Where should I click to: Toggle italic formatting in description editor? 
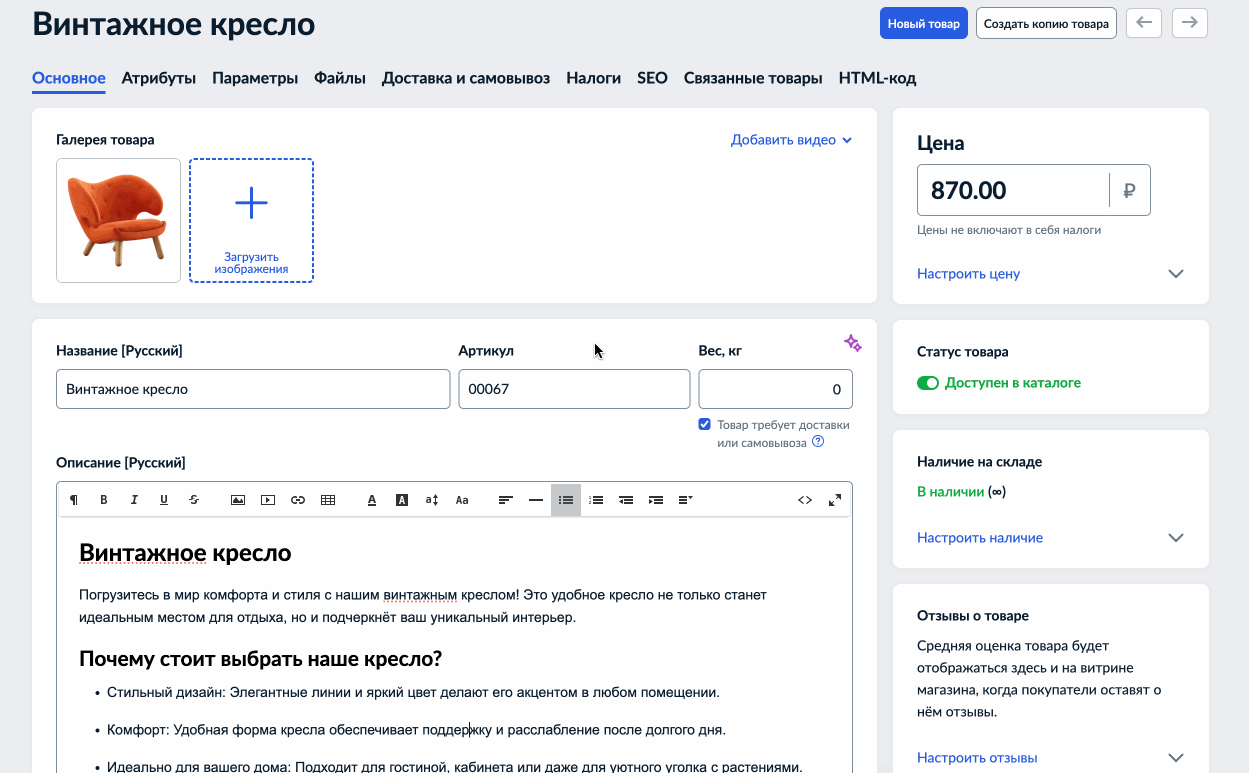tap(134, 500)
